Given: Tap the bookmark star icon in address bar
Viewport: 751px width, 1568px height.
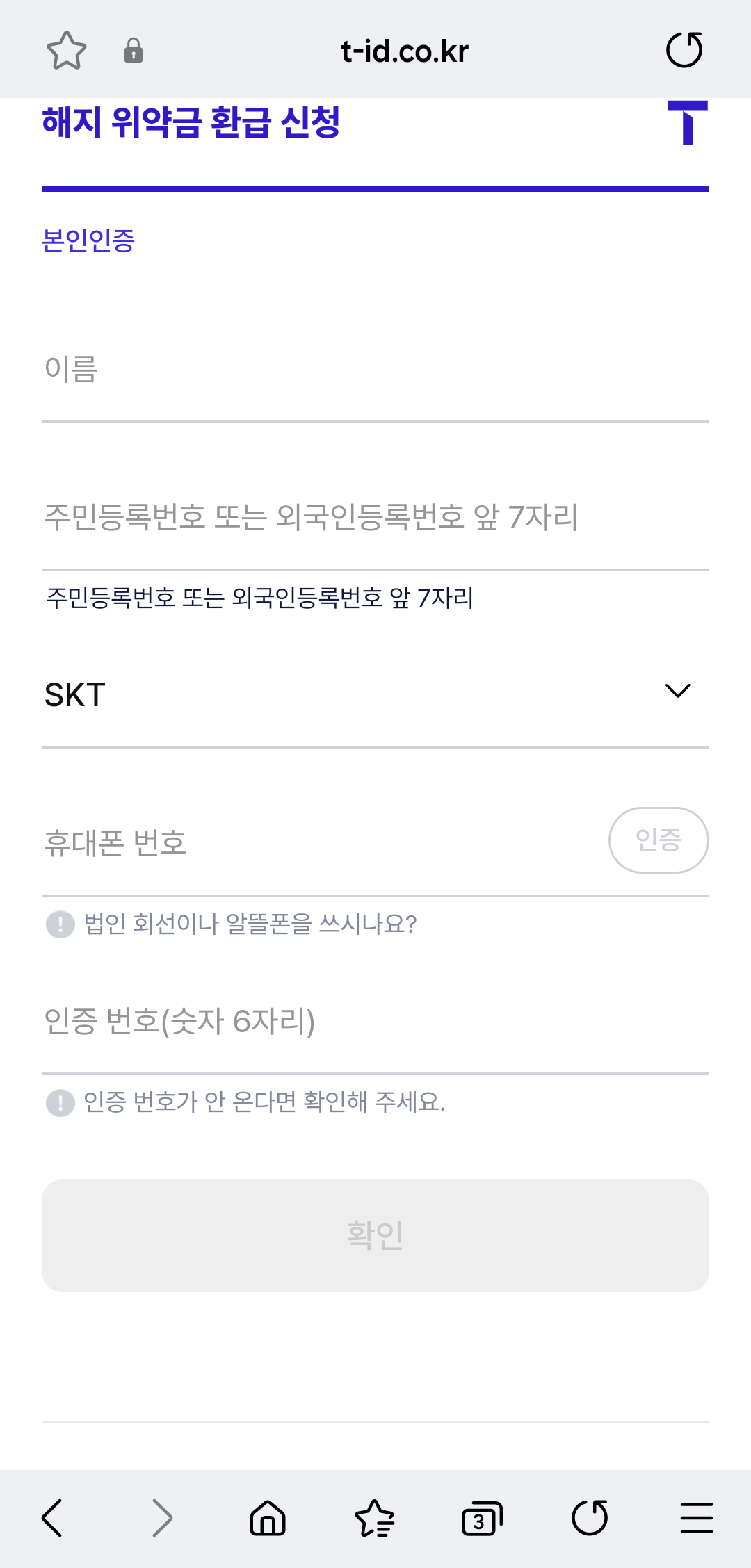Looking at the screenshot, I should click(x=66, y=50).
